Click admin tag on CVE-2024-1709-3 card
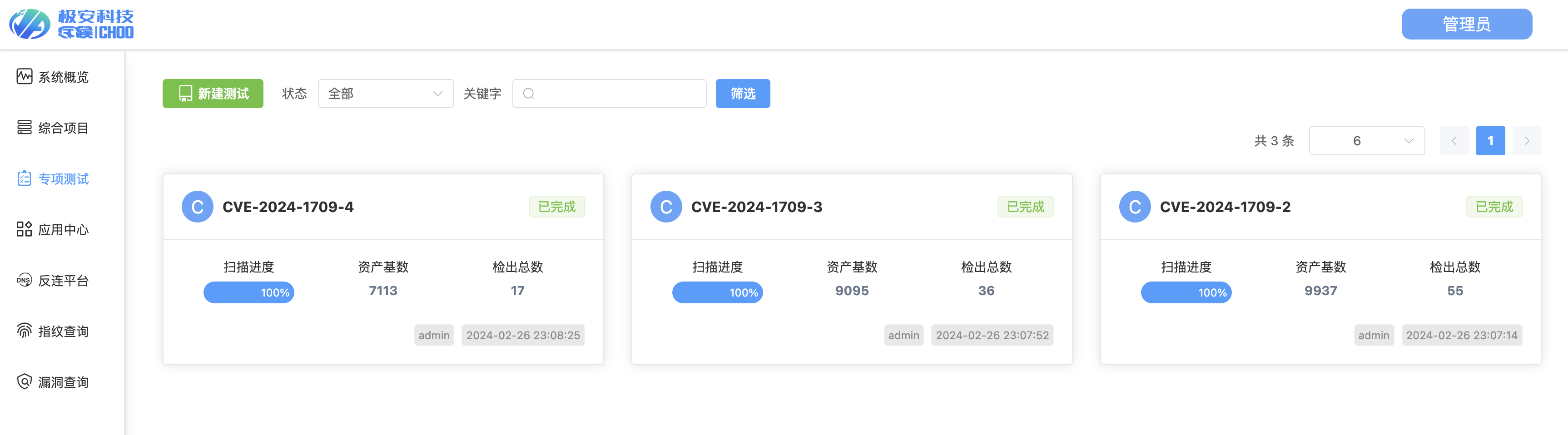1568x435 pixels. (903, 335)
